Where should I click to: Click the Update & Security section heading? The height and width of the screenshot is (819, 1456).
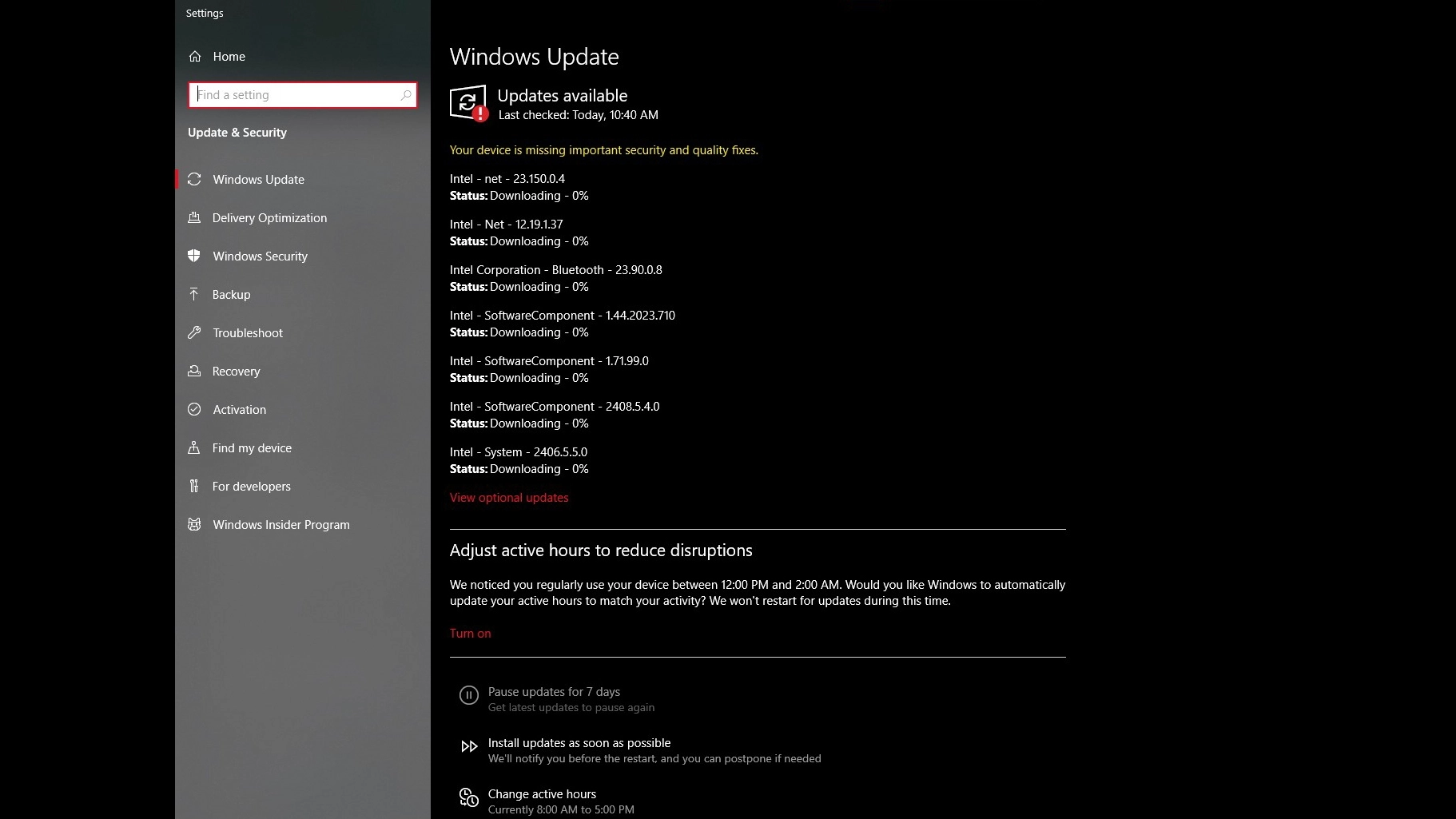tap(237, 133)
